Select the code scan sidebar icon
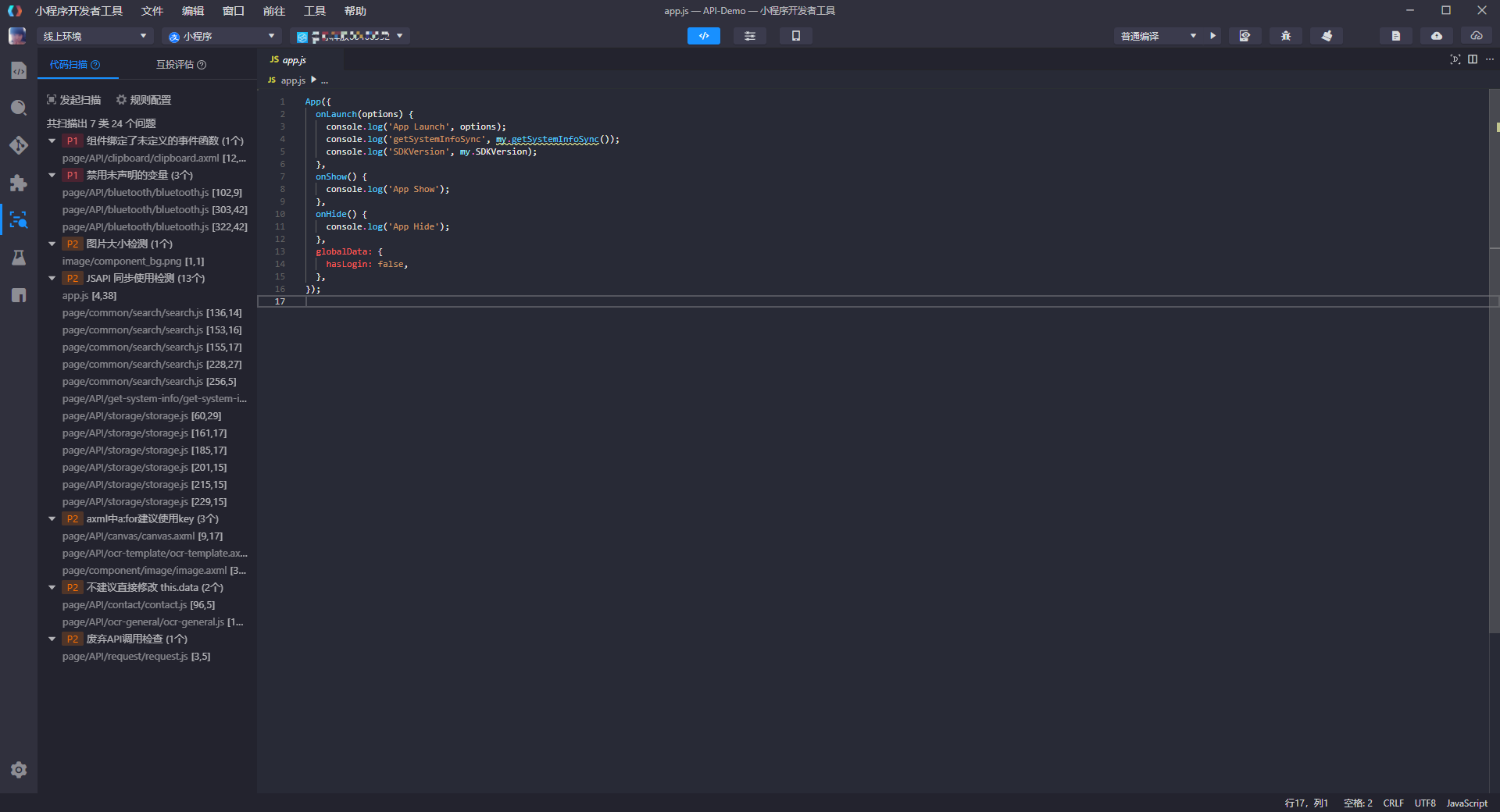The image size is (1500, 812). click(x=19, y=220)
